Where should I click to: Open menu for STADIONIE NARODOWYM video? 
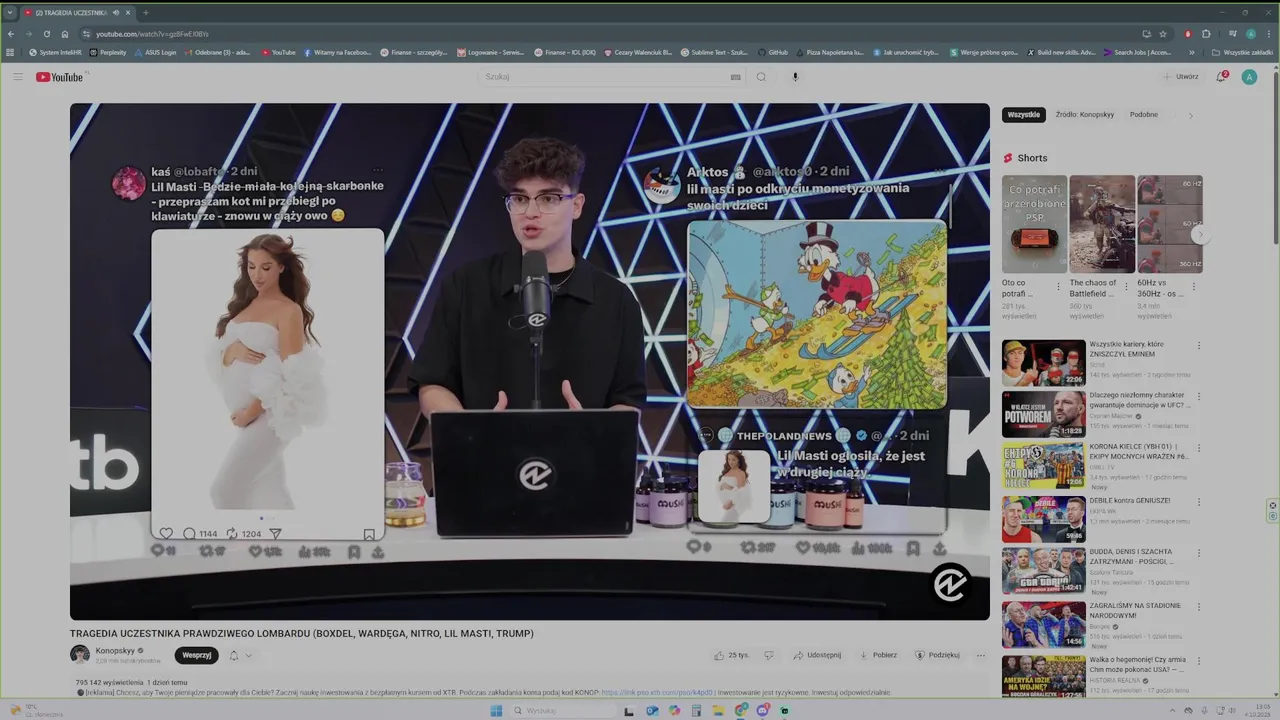(x=1198, y=607)
